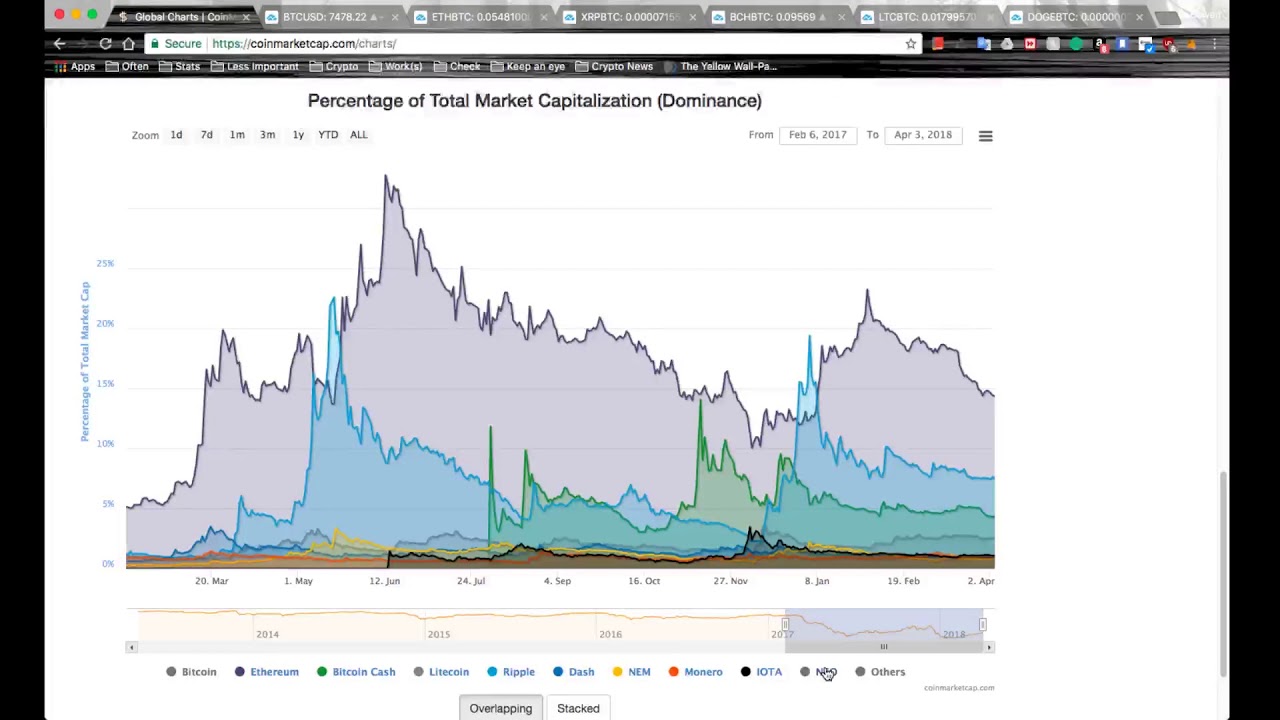Click the browser back arrow

[59, 44]
